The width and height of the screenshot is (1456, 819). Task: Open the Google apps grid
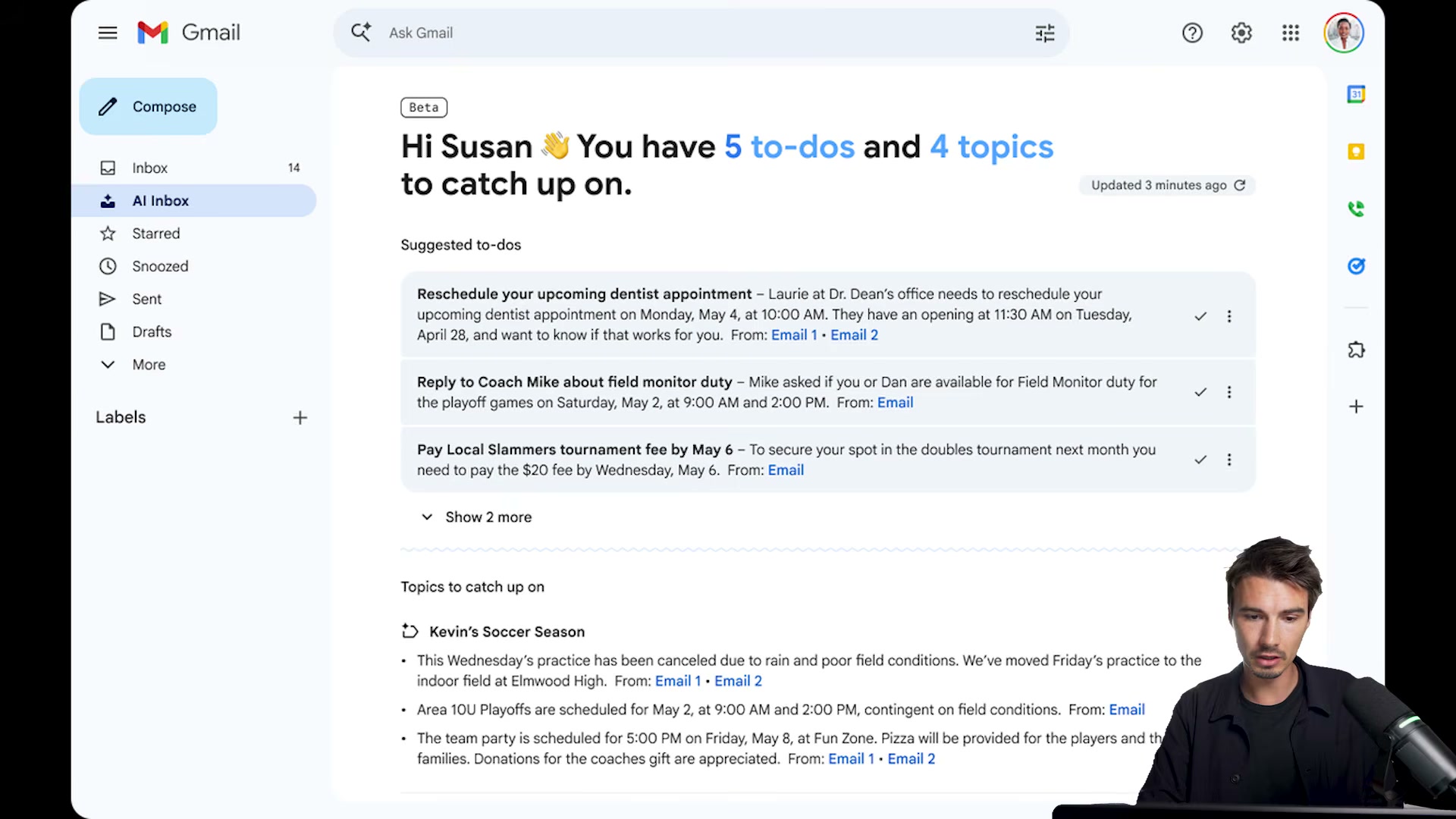coord(1291,33)
